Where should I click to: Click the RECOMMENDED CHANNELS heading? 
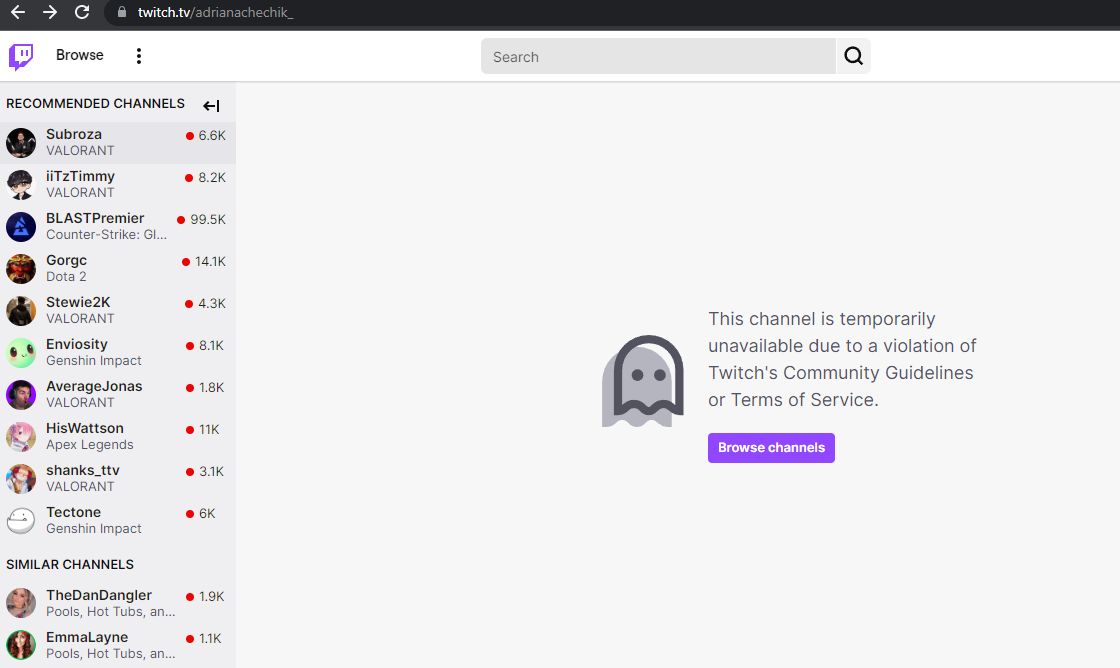pyautogui.click(x=96, y=104)
